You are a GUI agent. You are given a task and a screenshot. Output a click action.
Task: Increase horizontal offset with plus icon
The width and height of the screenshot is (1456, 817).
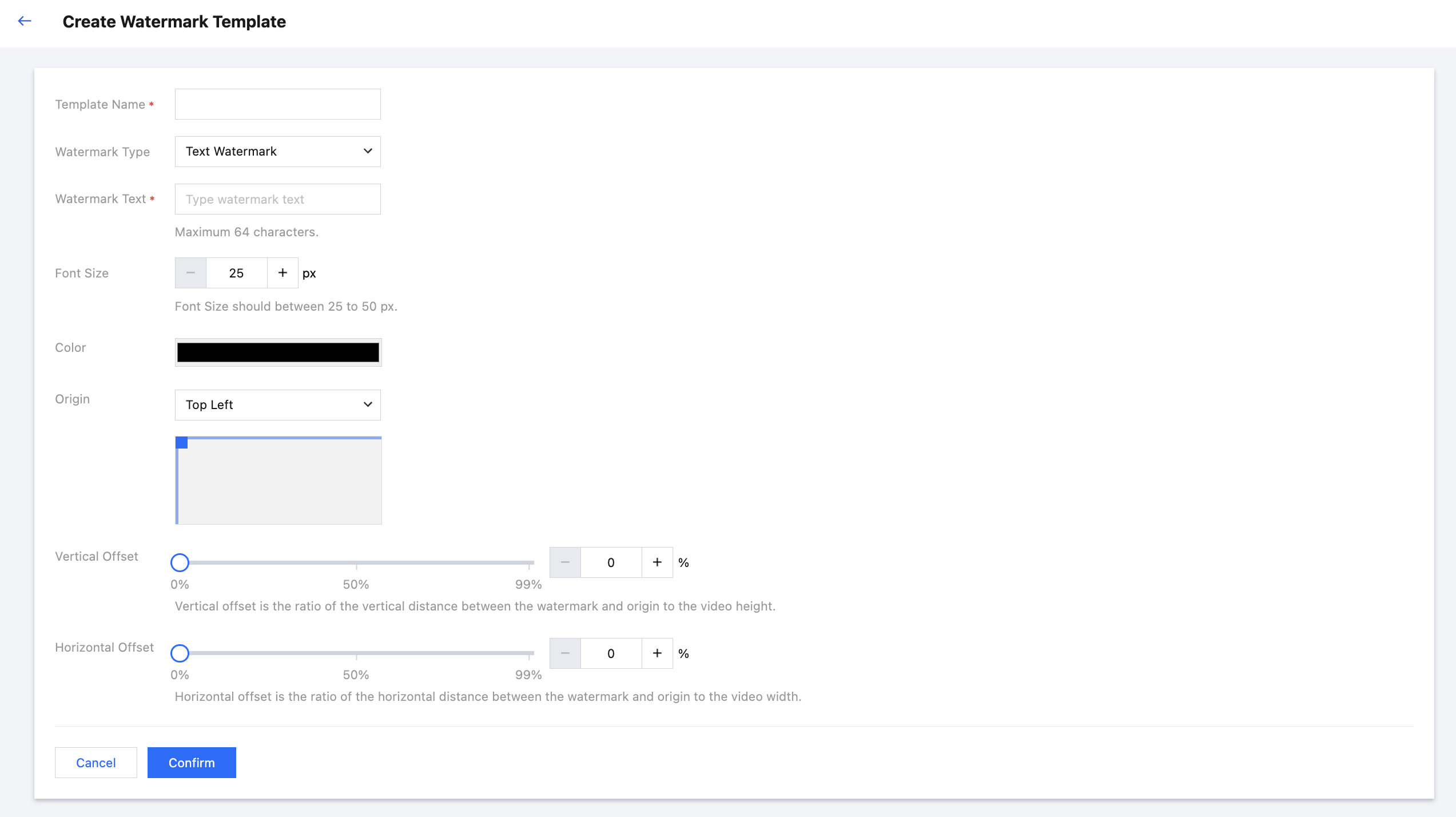(x=657, y=653)
